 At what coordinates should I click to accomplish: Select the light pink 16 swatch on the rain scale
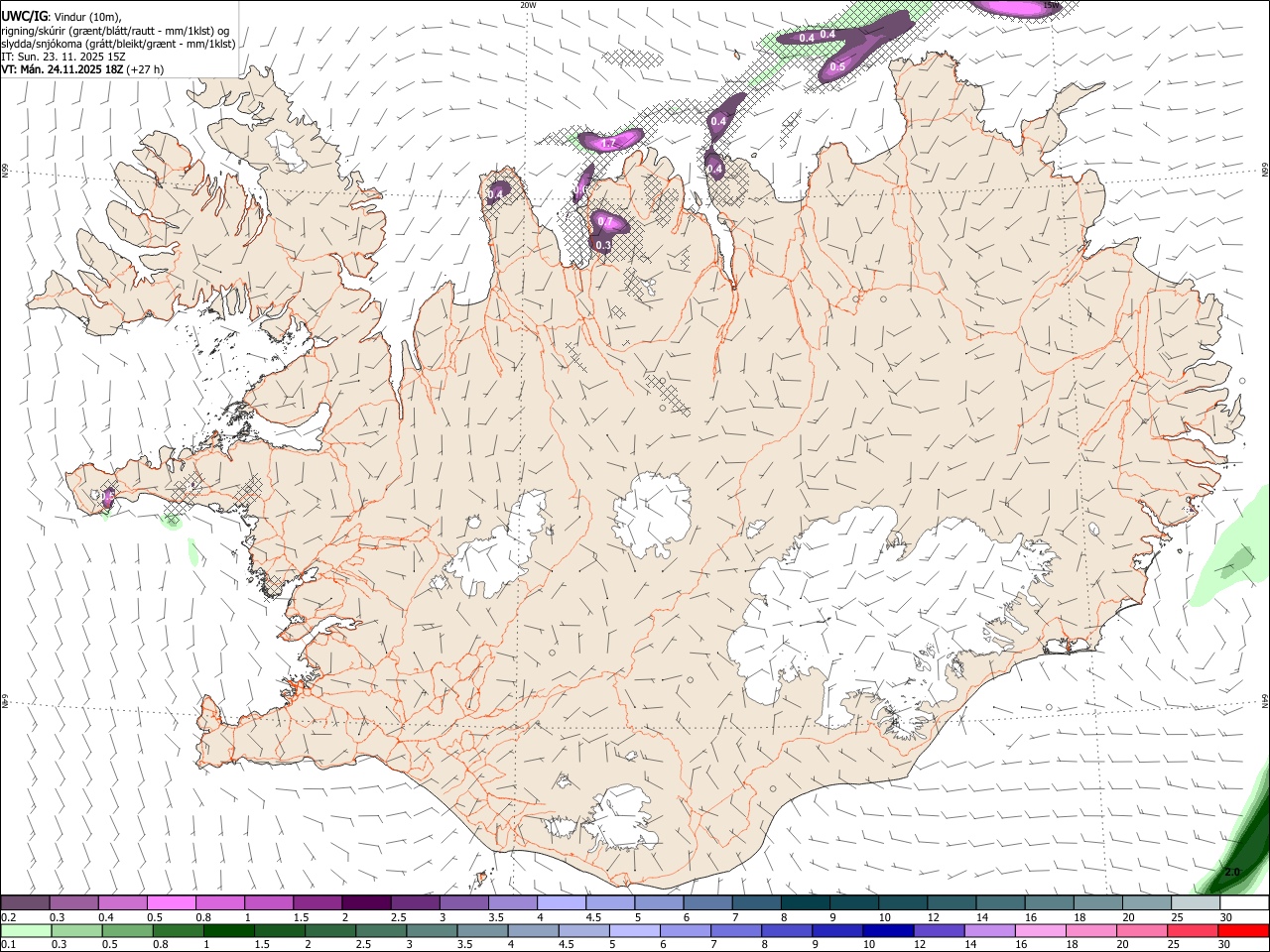pos(1039,930)
